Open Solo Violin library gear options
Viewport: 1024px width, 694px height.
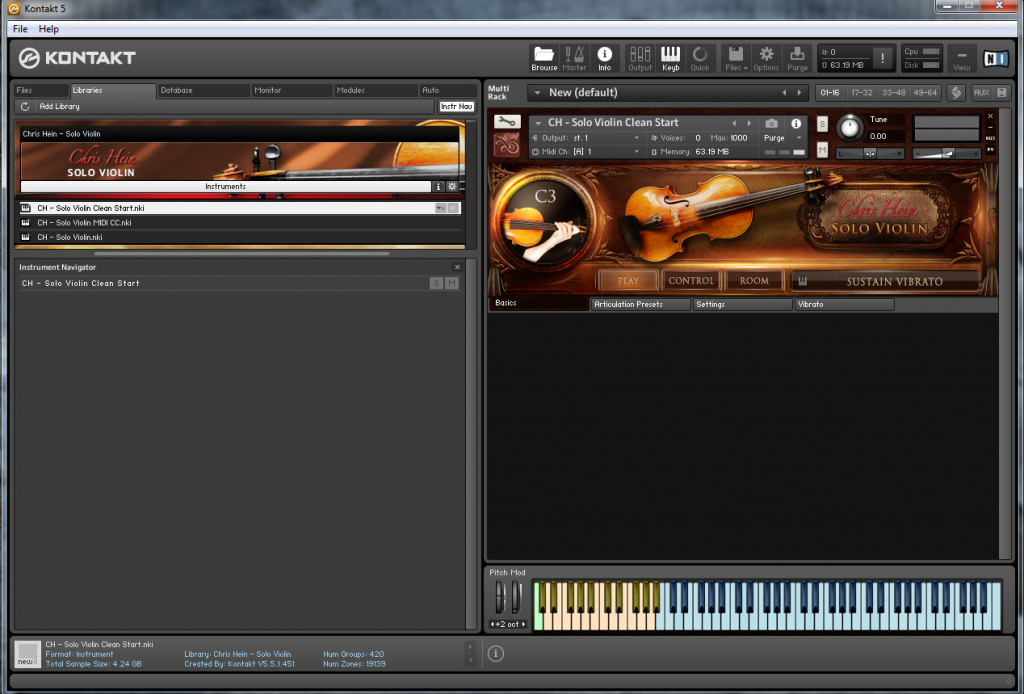(452, 187)
